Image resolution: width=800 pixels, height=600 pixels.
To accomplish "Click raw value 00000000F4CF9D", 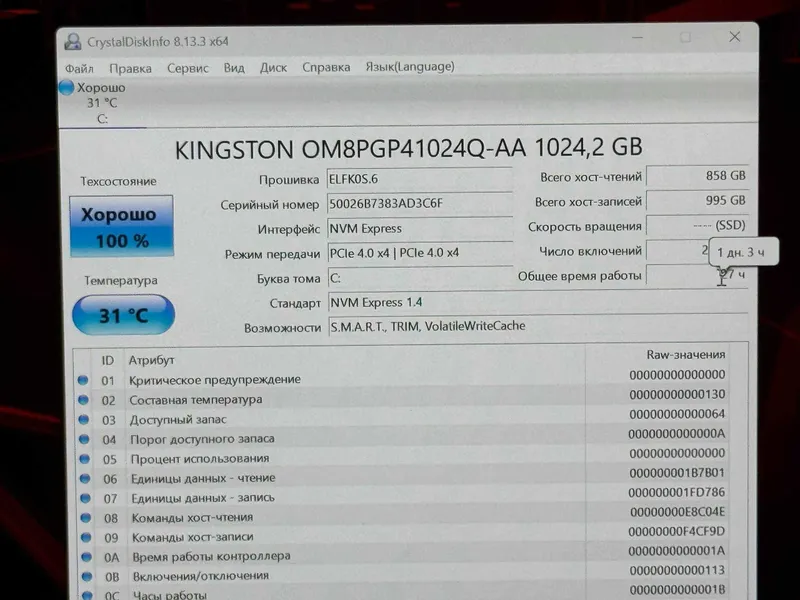I will 677,531.
